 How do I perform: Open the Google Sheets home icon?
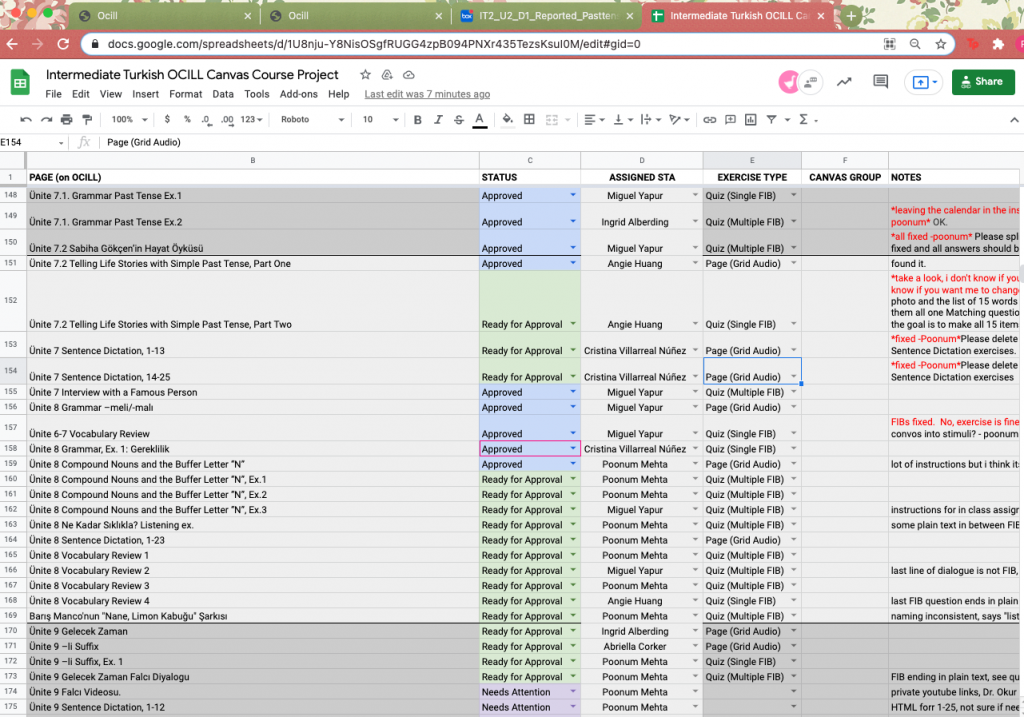[x=20, y=83]
